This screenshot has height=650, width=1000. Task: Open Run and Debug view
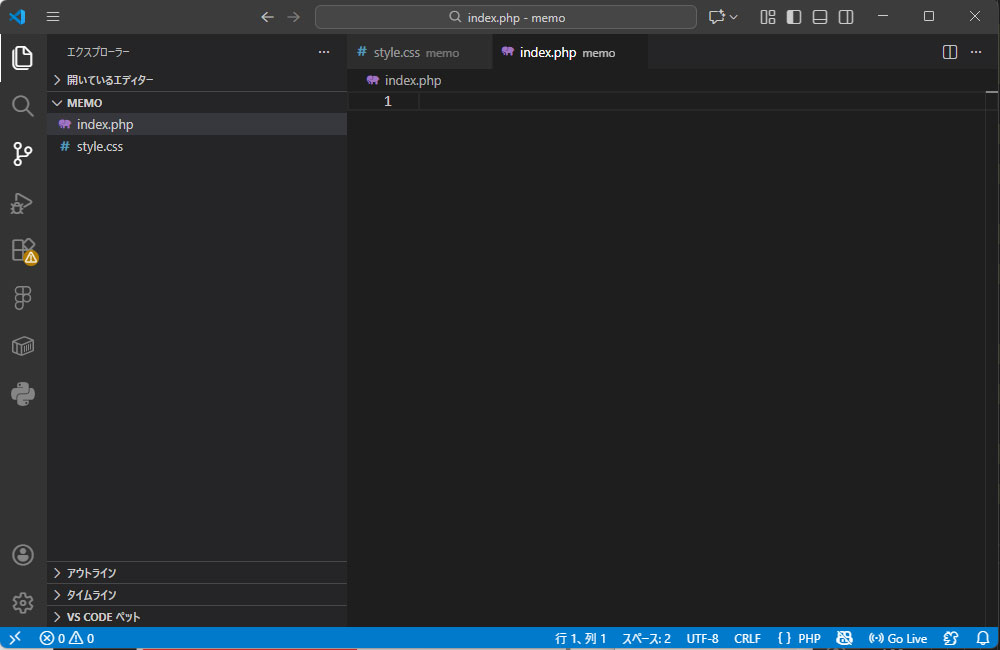pos(22,203)
